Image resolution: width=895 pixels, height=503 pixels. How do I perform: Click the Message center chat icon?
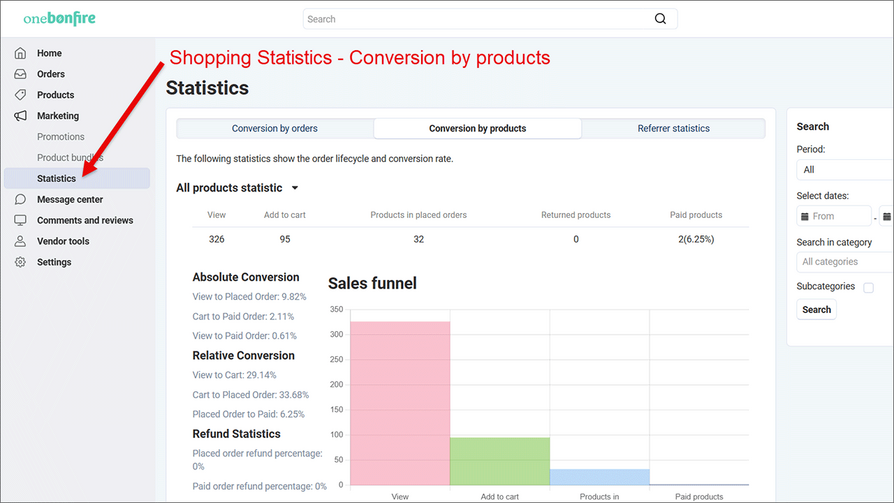pos(20,200)
